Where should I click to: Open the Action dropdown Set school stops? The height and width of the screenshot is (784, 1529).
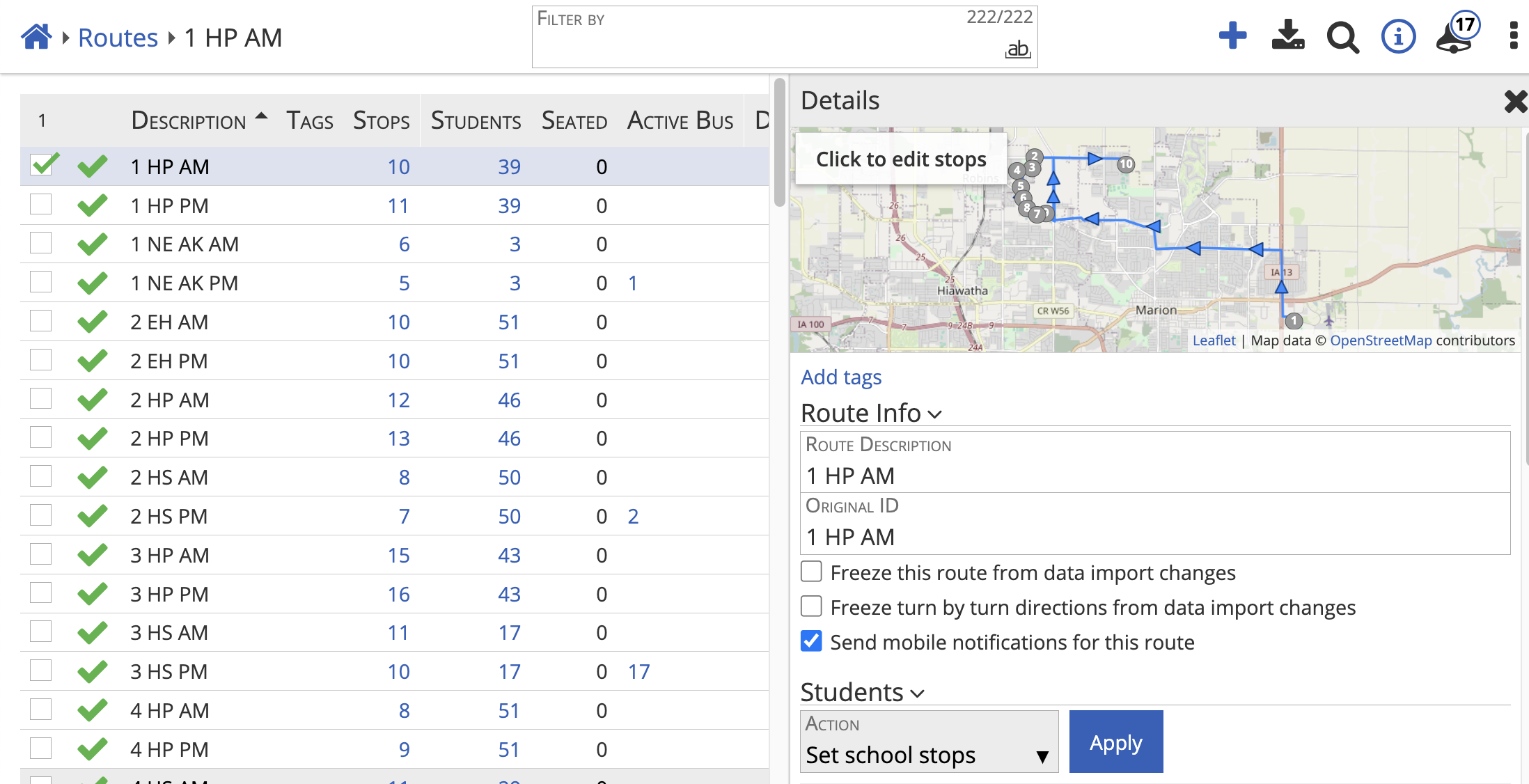pos(928,742)
